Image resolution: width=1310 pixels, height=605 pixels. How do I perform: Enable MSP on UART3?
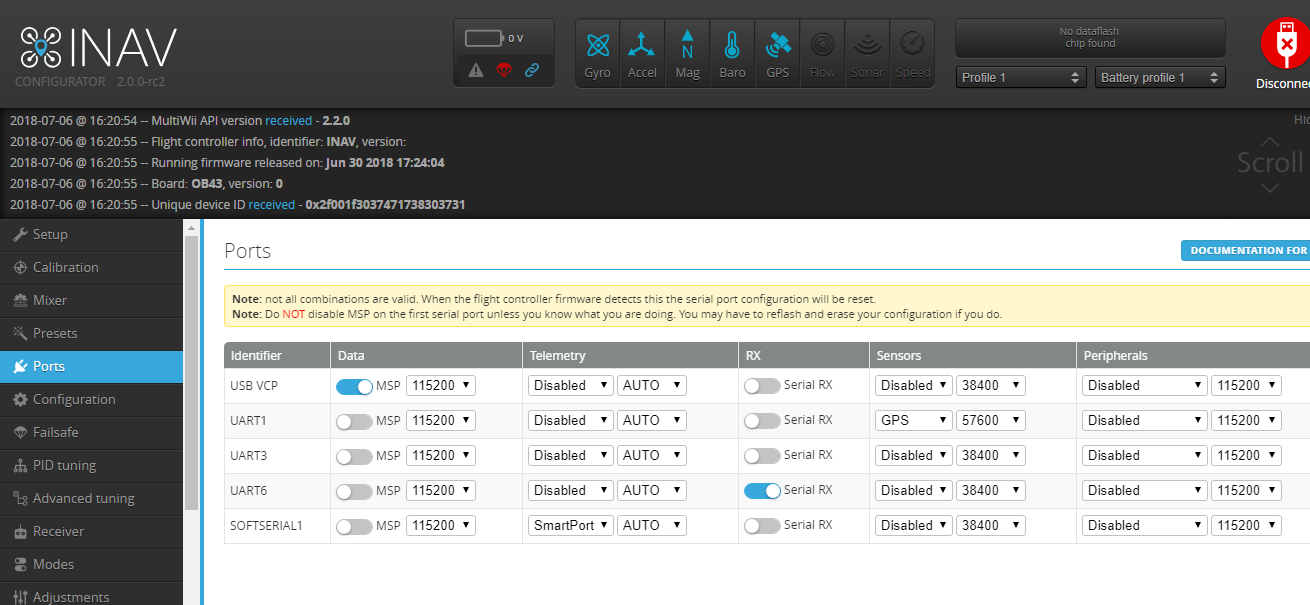(x=354, y=456)
